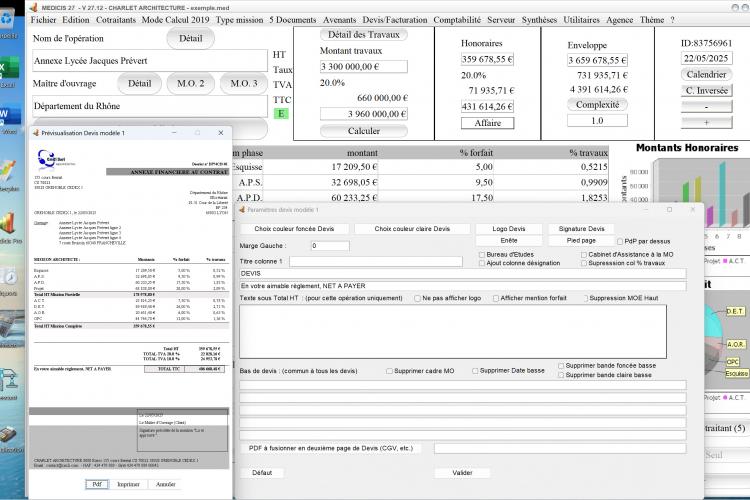This screenshot has height=500, width=750.
Task: Click the Détail des Travaux button
Action: click(x=364, y=35)
